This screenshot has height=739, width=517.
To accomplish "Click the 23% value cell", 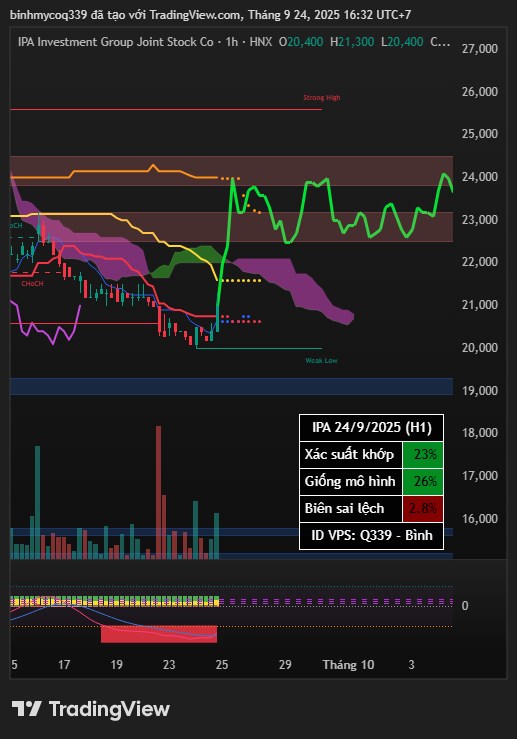I will (423, 454).
